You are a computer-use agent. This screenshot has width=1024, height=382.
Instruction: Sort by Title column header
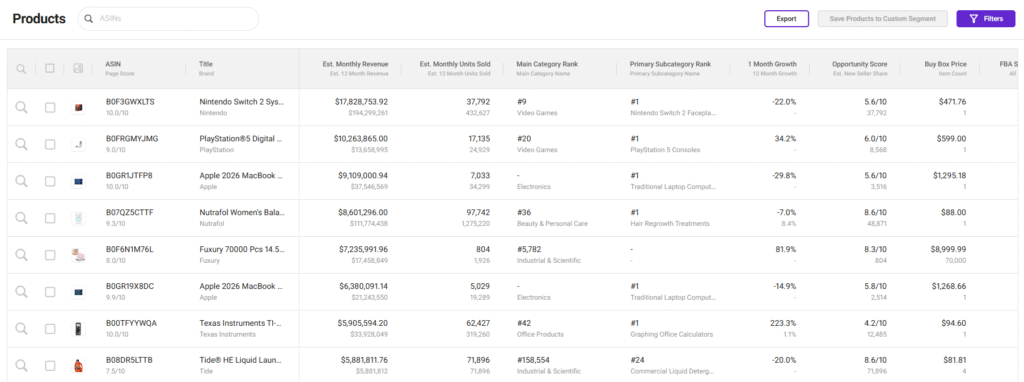(206, 64)
